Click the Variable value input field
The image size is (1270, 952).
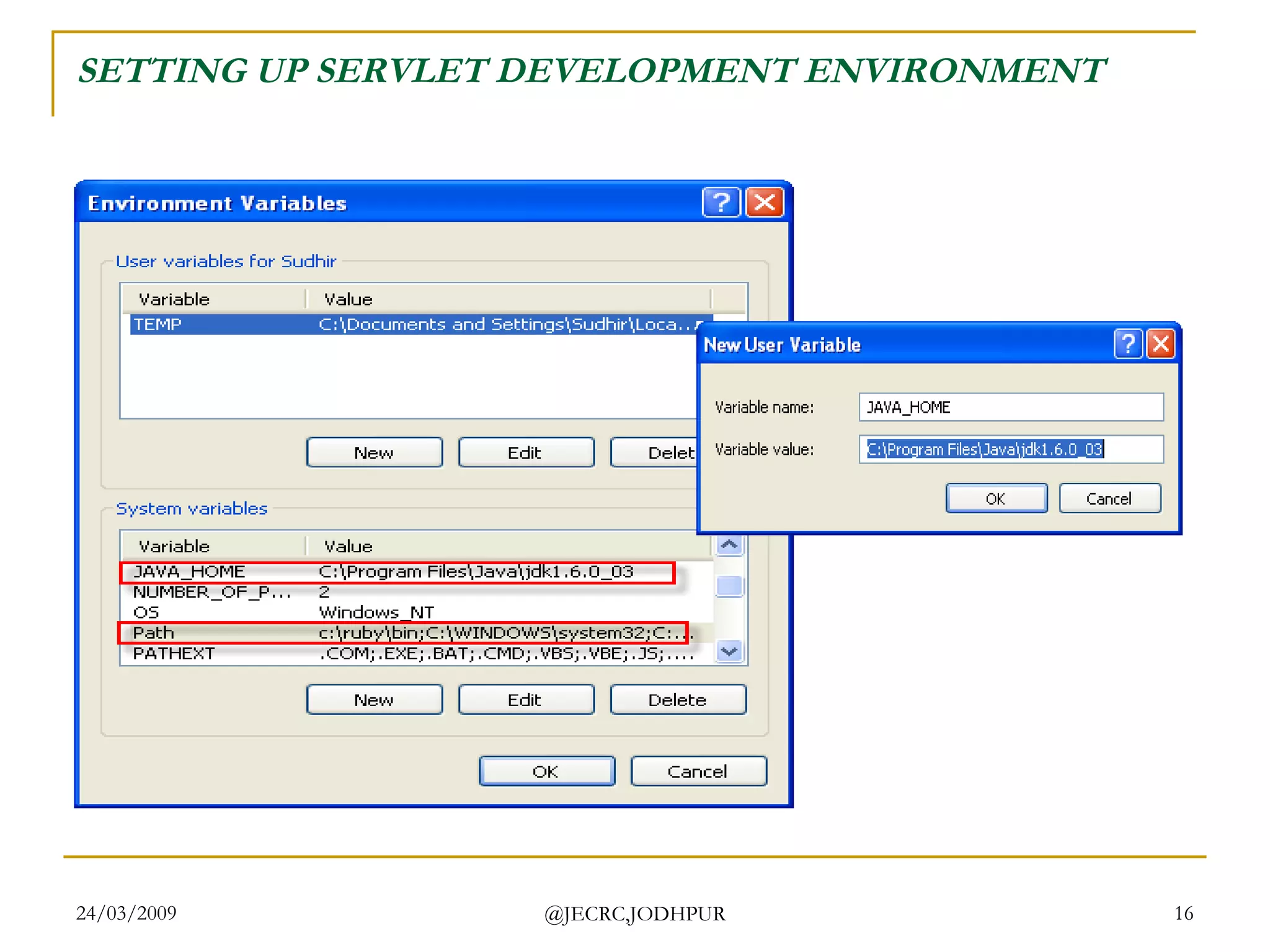[x=1011, y=449]
